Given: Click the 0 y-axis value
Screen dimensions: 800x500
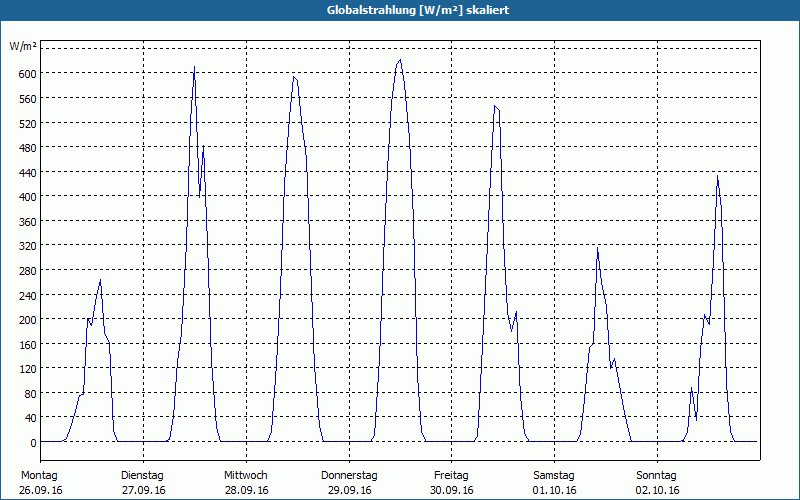Looking at the screenshot, I should click(x=33, y=443).
